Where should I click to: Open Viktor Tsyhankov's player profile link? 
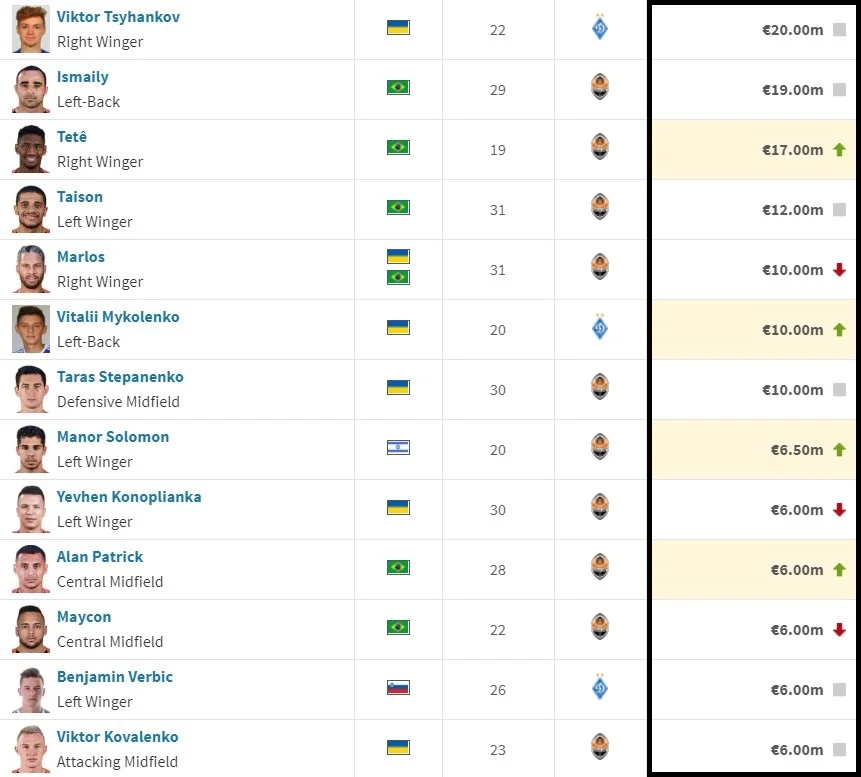[118, 17]
